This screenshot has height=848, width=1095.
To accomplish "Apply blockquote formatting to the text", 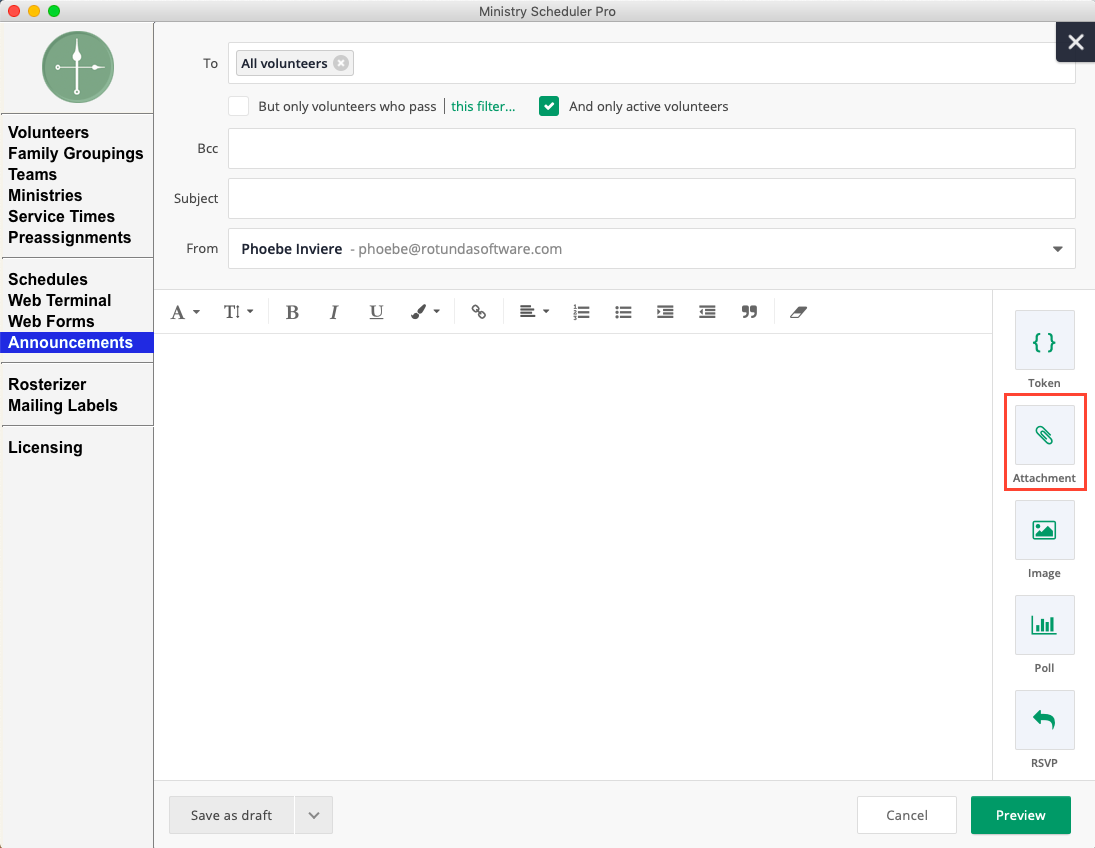I will coord(749,312).
